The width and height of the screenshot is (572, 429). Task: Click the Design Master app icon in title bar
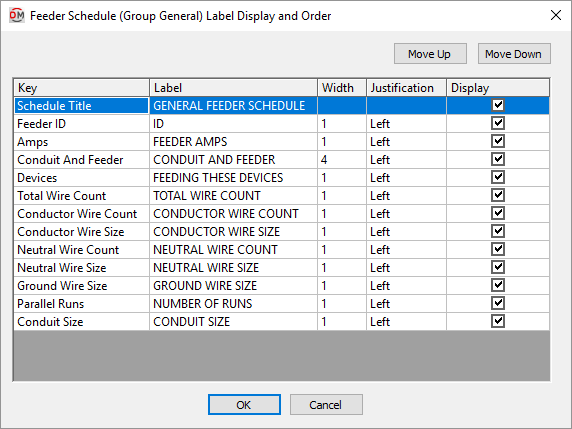tap(16, 16)
